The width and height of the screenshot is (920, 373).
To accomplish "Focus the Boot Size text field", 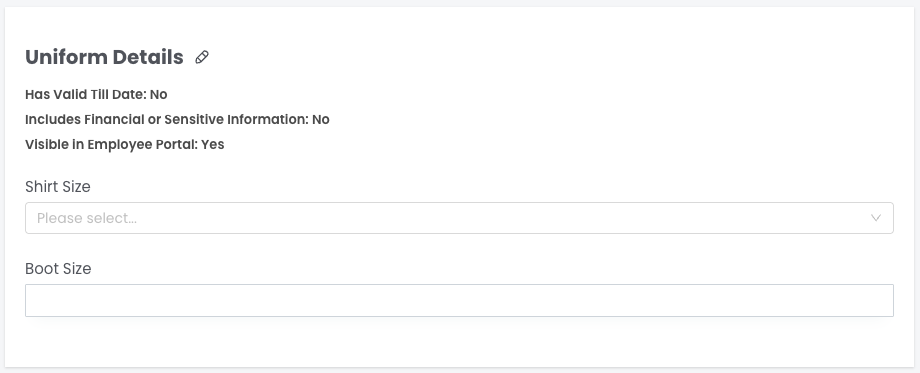I will [x=459, y=300].
